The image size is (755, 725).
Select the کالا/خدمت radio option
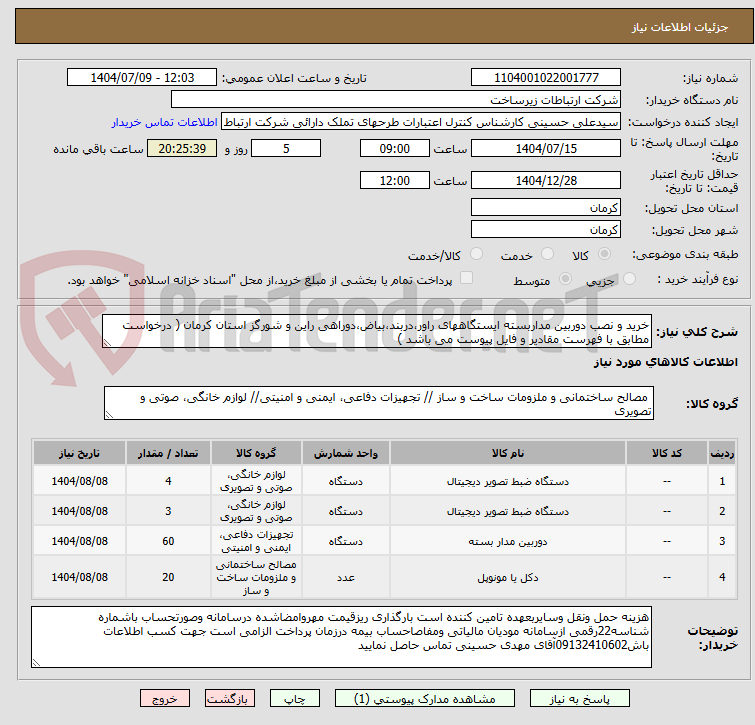click(x=476, y=254)
